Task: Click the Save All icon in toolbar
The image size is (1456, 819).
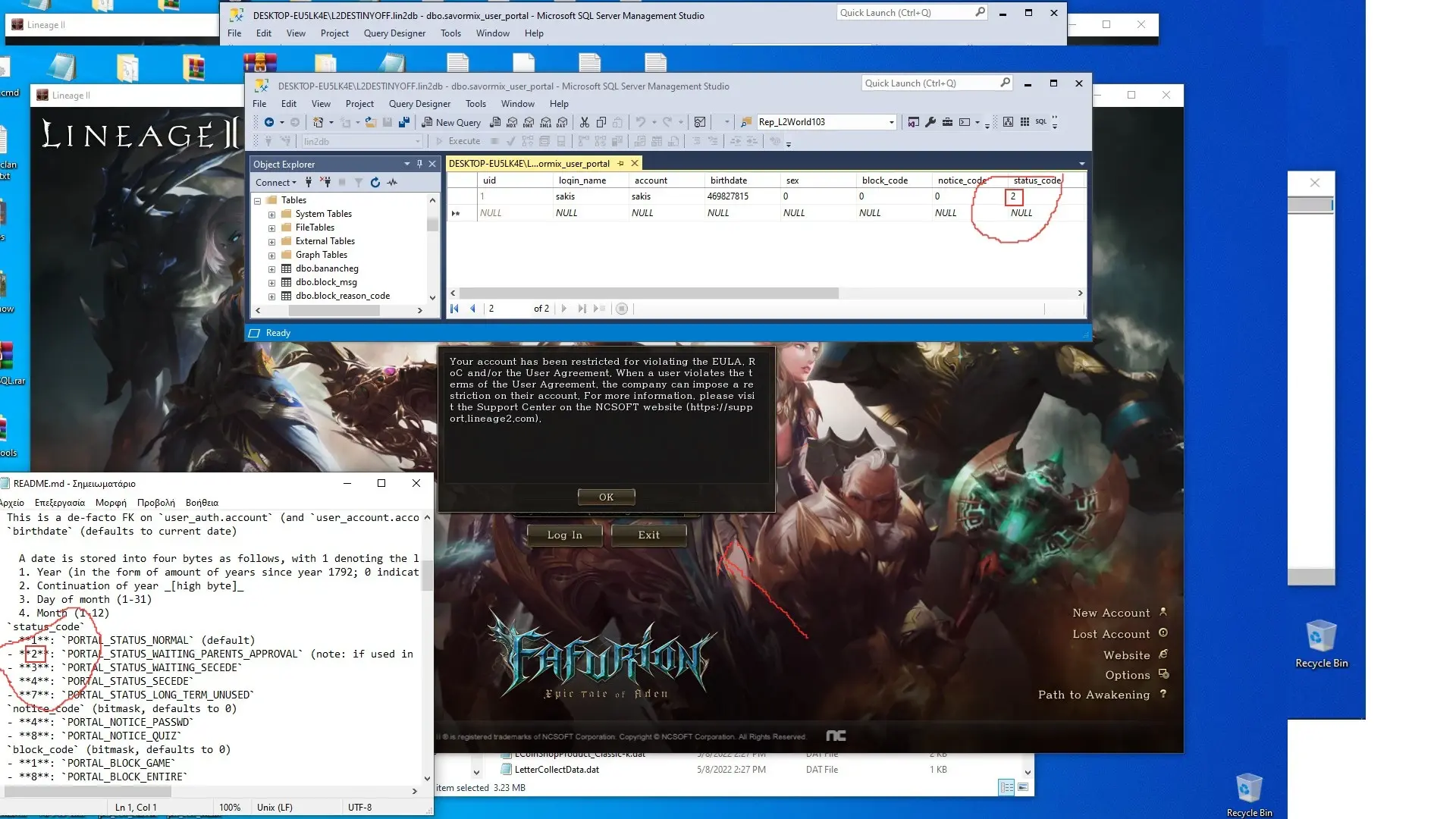Action: tap(404, 122)
